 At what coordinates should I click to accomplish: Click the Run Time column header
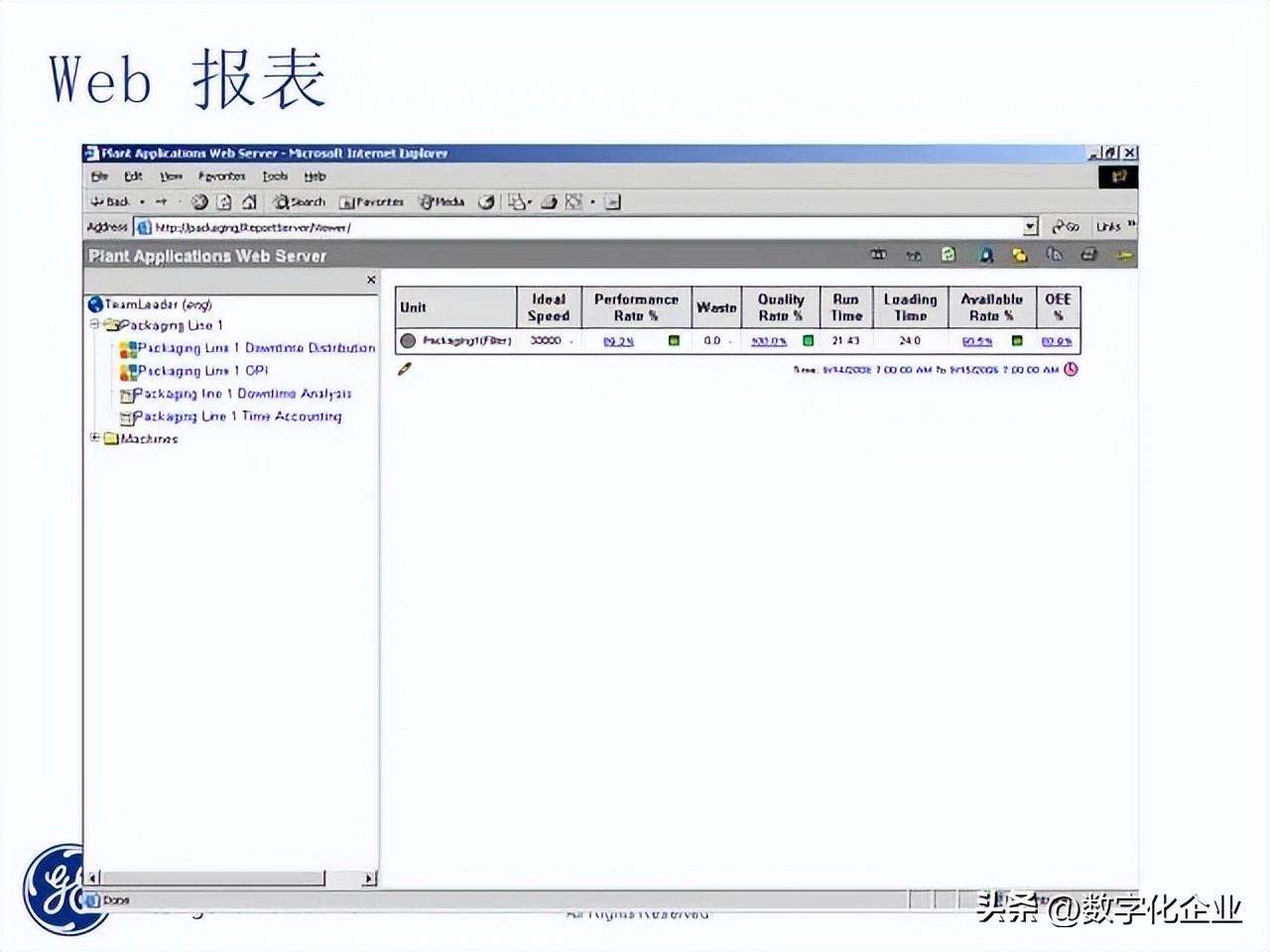click(846, 307)
